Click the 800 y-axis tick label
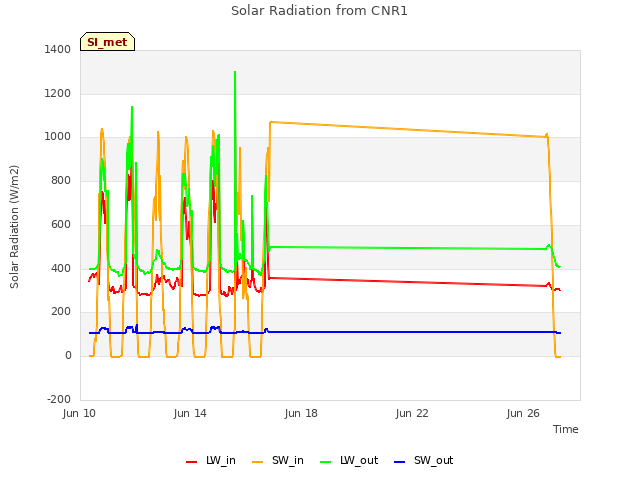640x480 pixels. click(x=61, y=180)
